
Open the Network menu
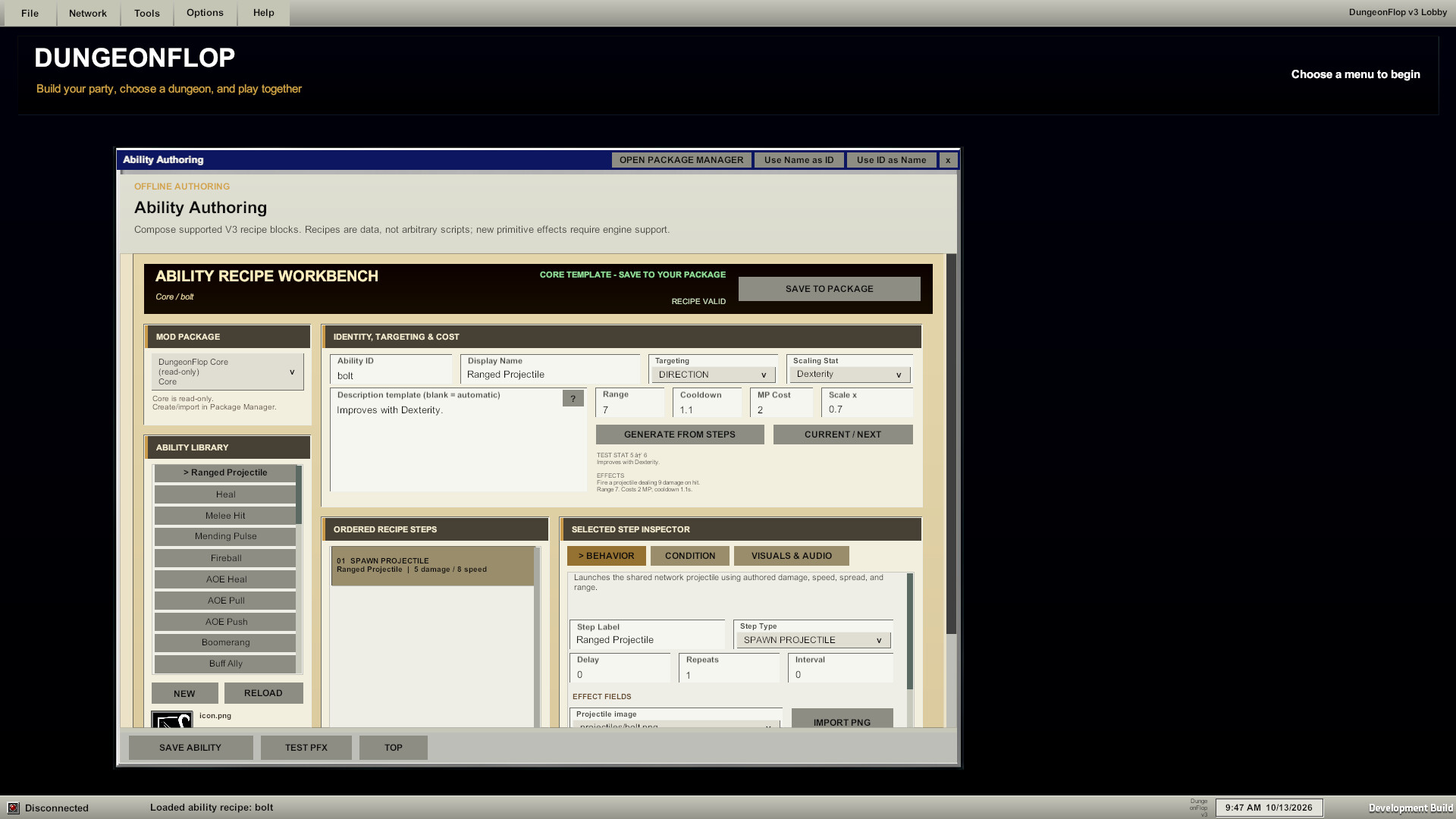pyautogui.click(x=88, y=13)
